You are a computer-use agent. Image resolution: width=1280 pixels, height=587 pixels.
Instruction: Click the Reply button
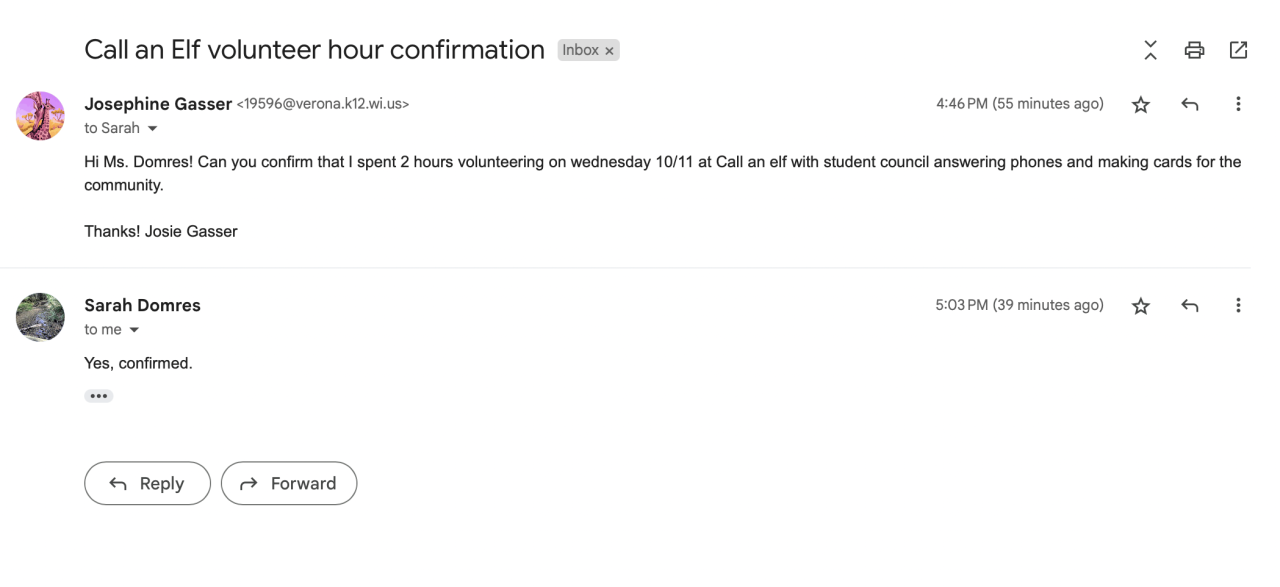point(147,483)
